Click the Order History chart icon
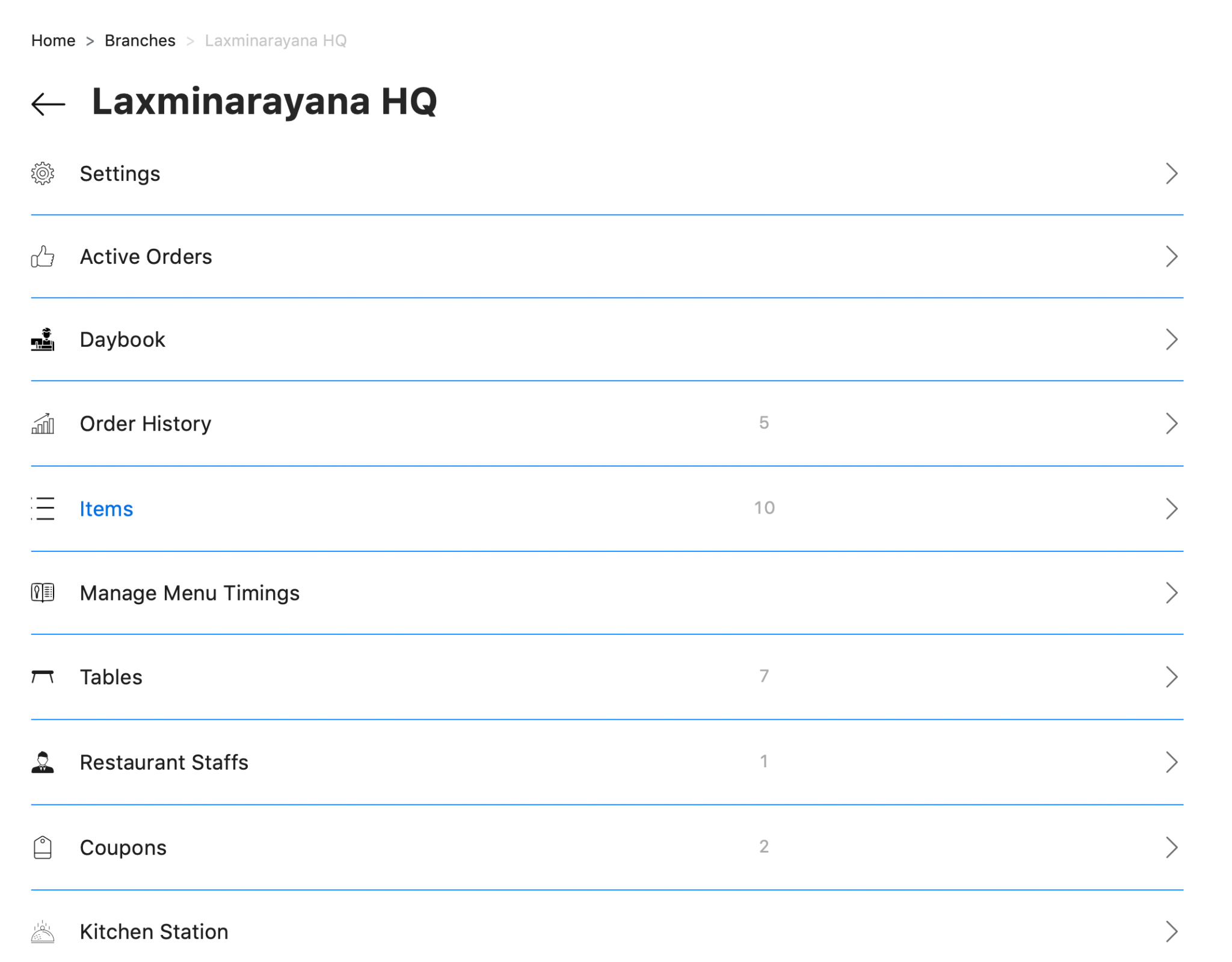Image resolution: width=1232 pixels, height=962 pixels. click(43, 424)
